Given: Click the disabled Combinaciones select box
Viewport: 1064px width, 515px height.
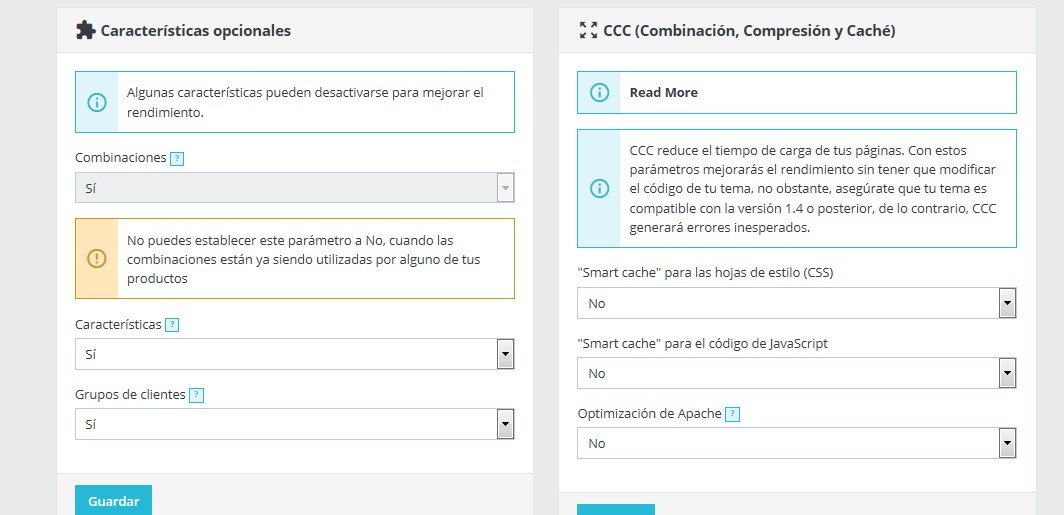Looking at the screenshot, I should click(x=294, y=188).
